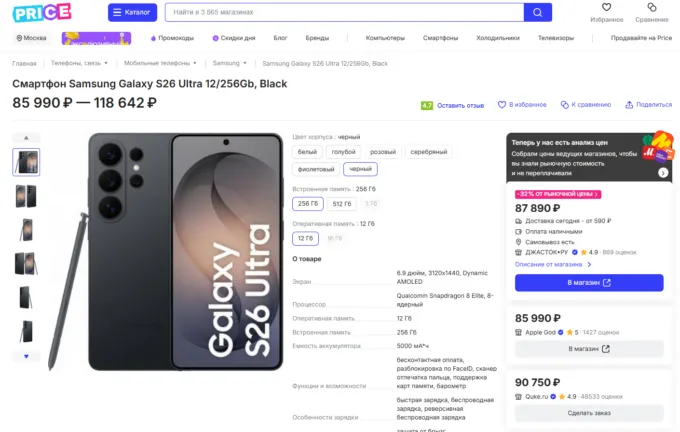Open the comparison list icon in header
Screen dimensions: 680x432
(x=652, y=8)
